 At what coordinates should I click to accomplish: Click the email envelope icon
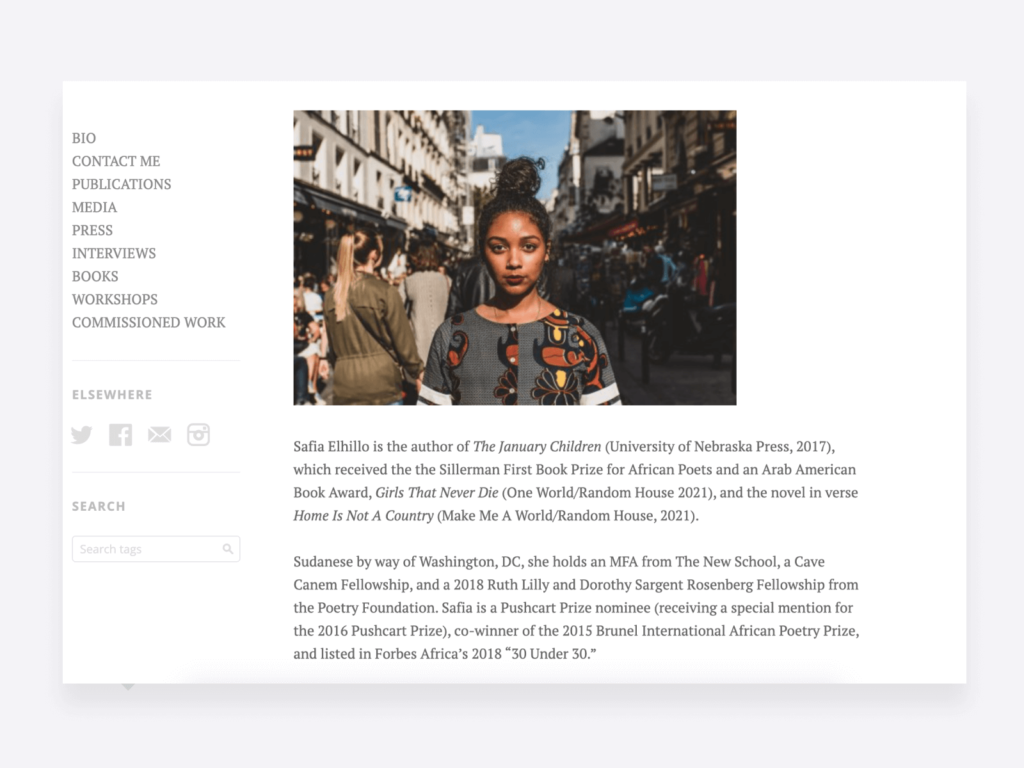click(x=159, y=435)
